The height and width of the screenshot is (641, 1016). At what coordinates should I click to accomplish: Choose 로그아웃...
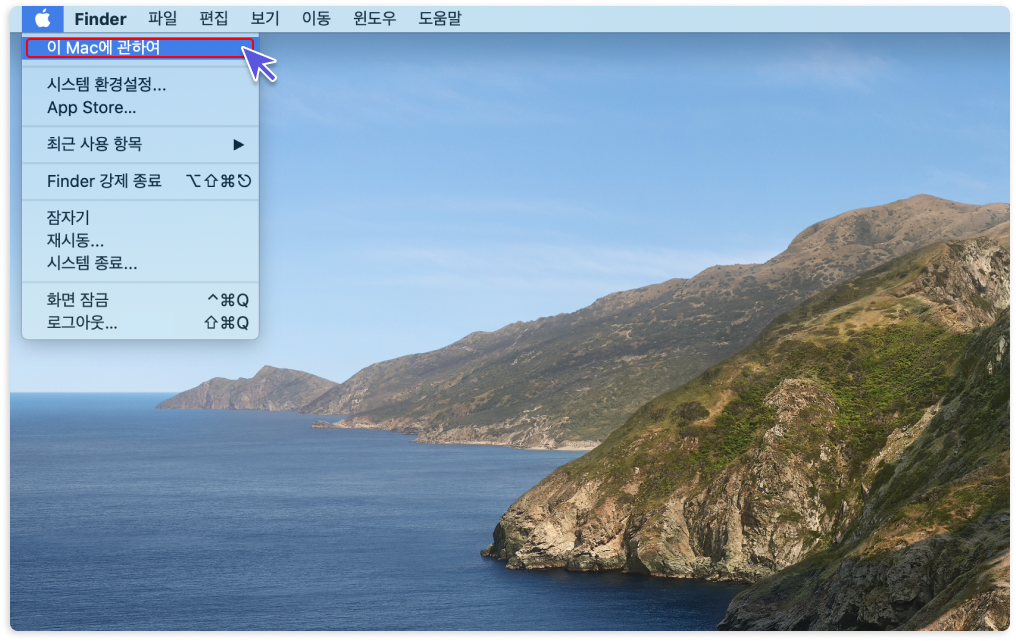point(140,323)
